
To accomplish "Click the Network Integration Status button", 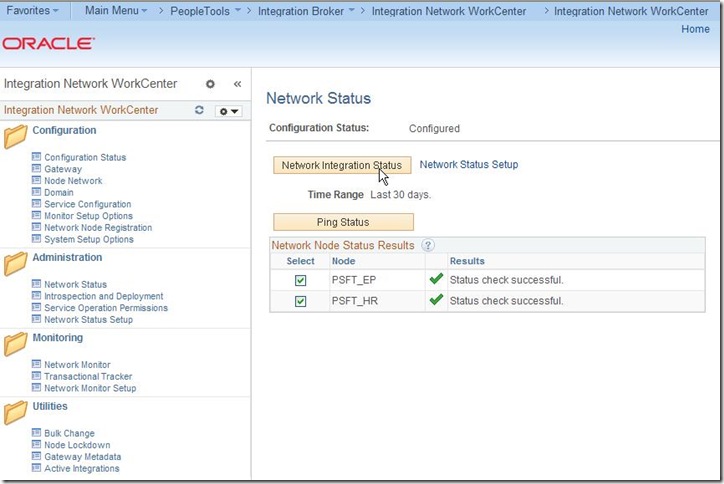I will click(x=342, y=165).
